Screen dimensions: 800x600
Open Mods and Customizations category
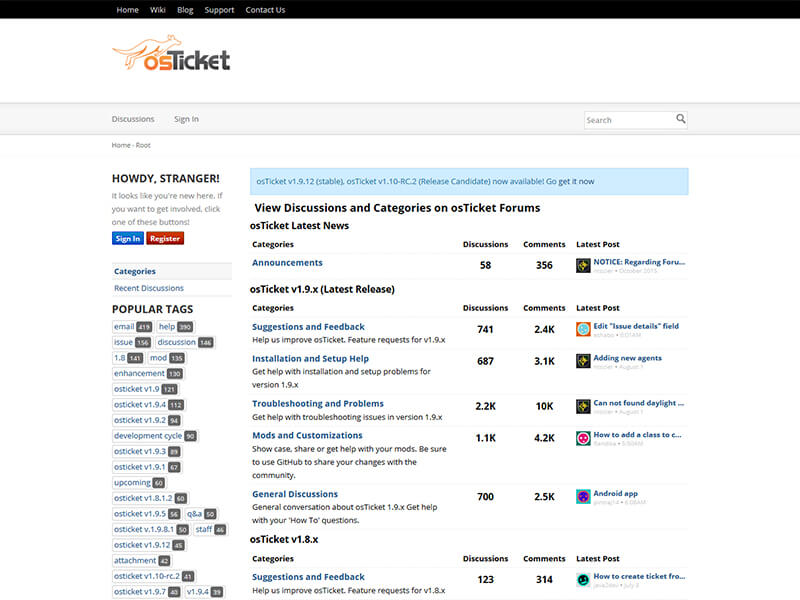307,435
